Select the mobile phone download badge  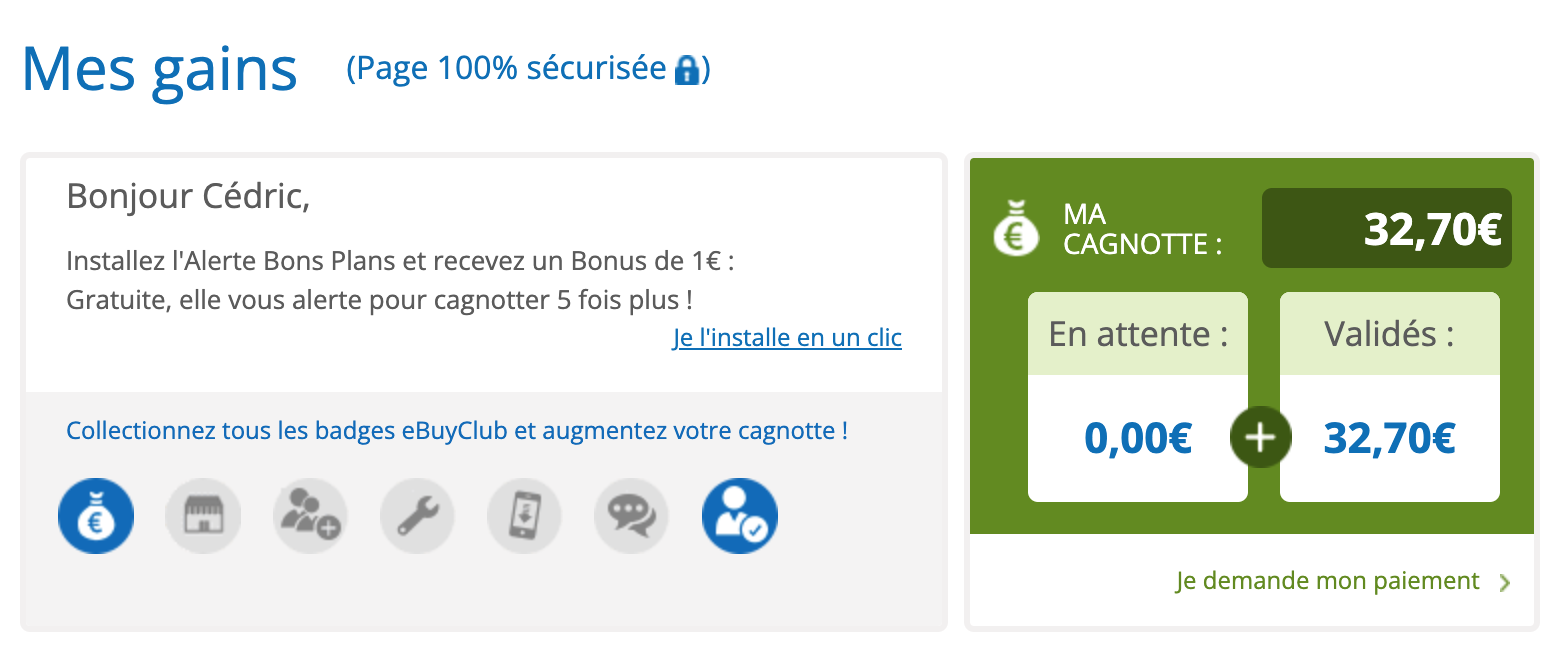point(524,516)
